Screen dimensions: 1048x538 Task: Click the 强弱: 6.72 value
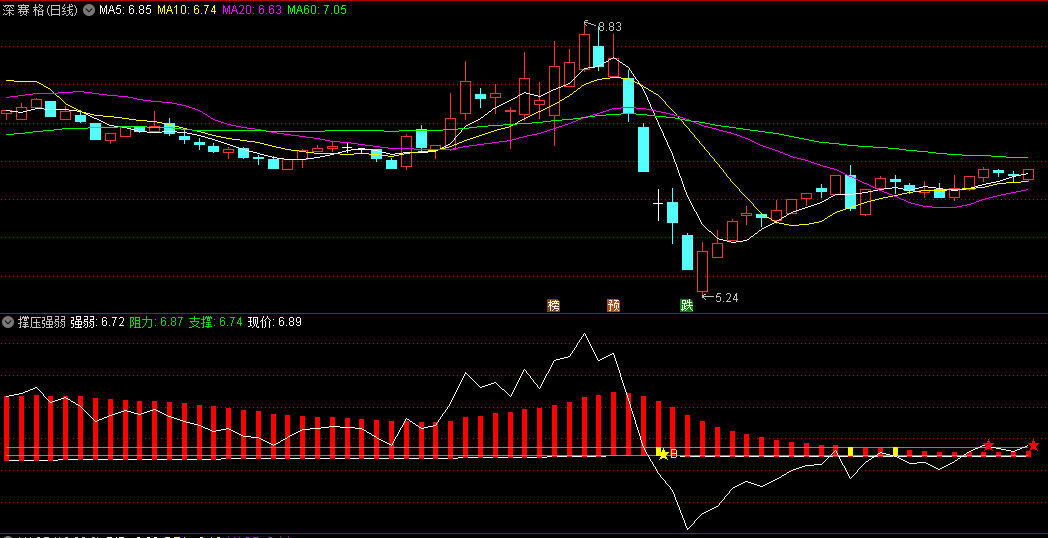click(98, 322)
